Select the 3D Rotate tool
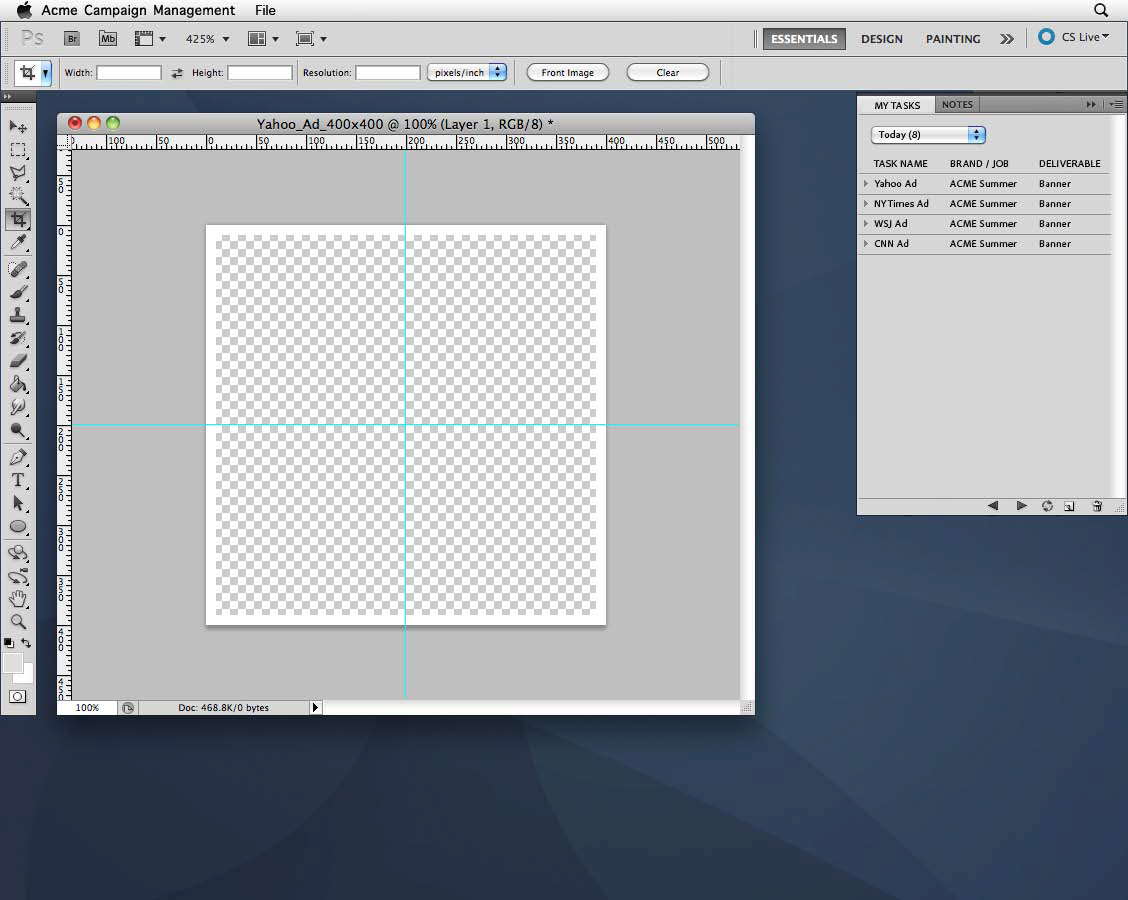This screenshot has width=1128, height=900. pos(18,553)
